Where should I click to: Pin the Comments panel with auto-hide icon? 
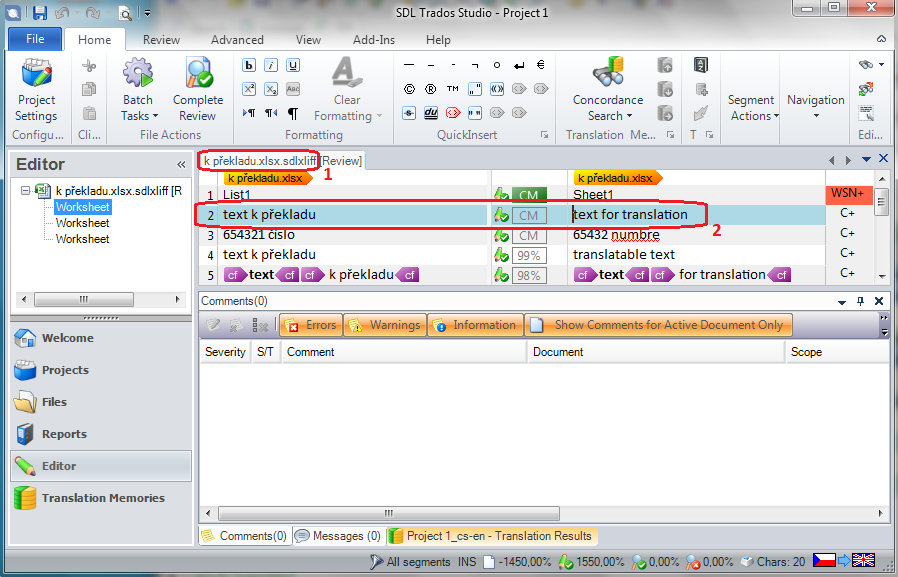click(860, 301)
